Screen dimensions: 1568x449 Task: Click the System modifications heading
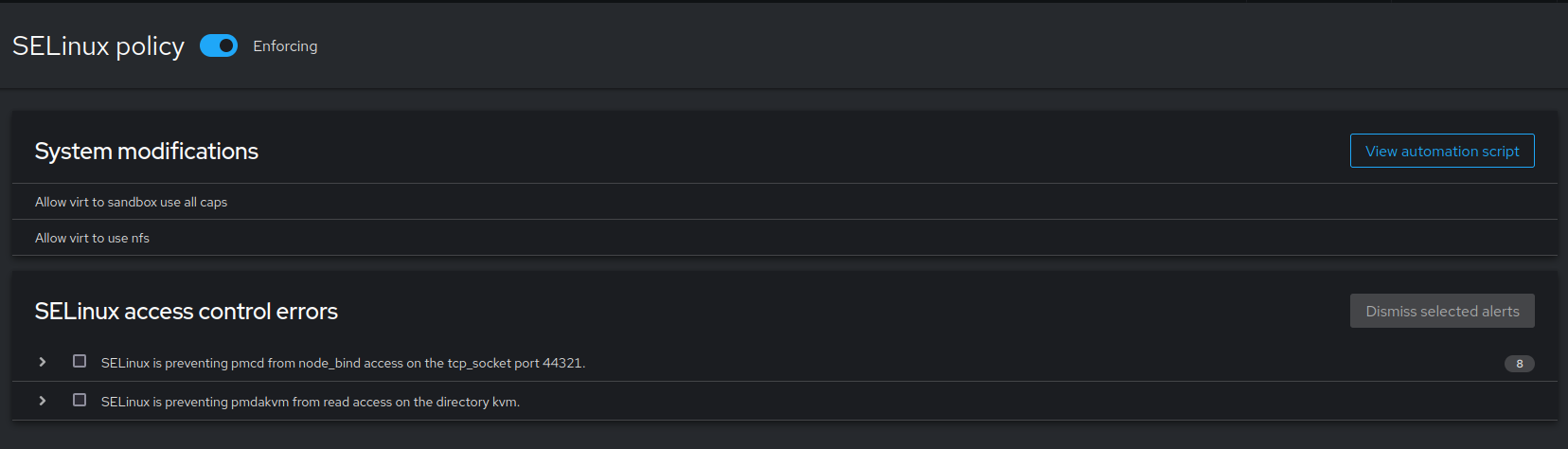(x=147, y=151)
